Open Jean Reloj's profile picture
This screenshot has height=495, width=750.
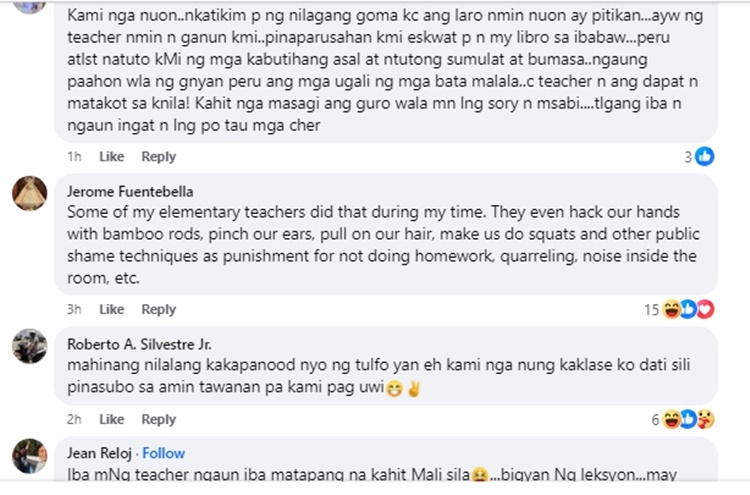click(29, 456)
